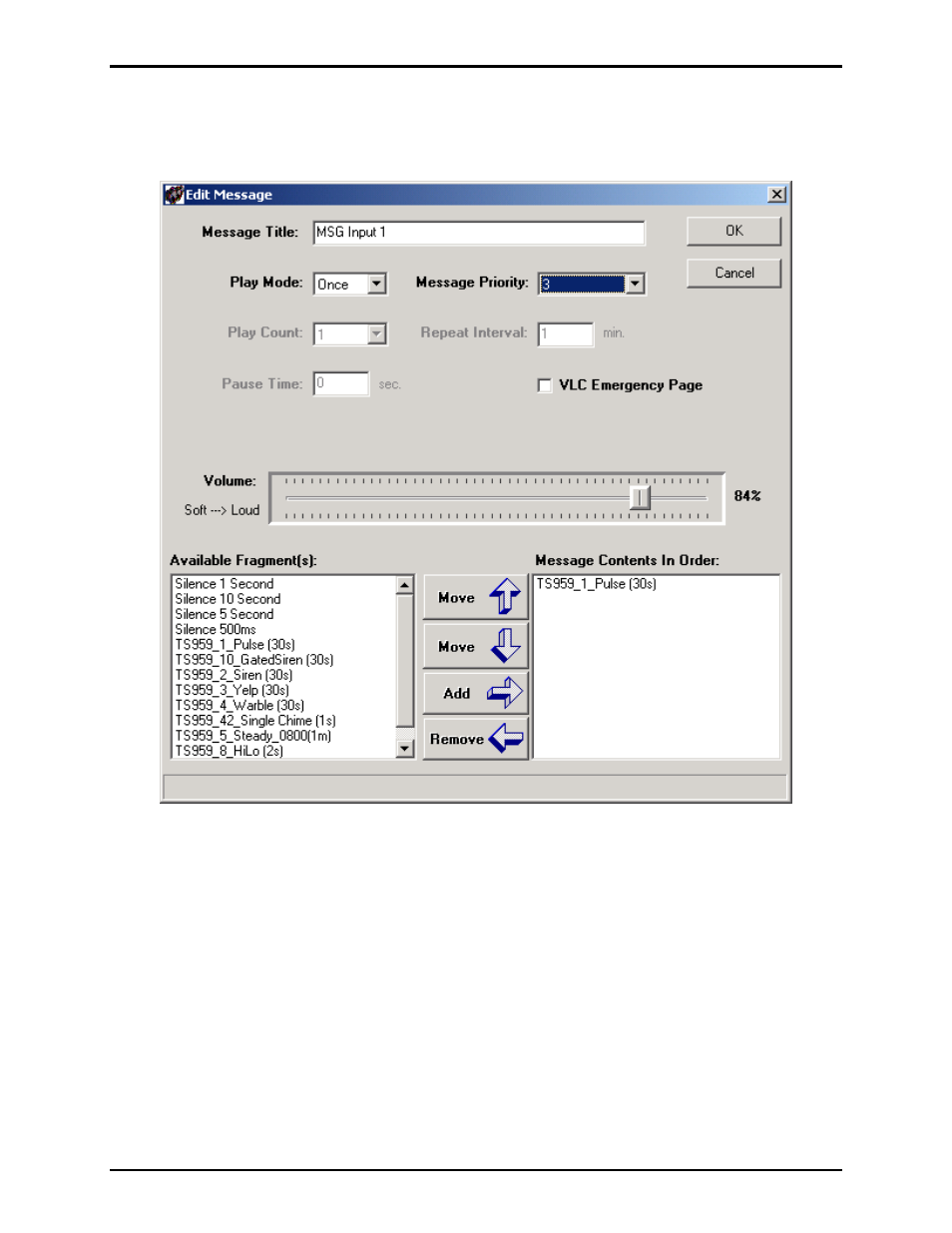Select 'TS959_5_Steady_0800(1m)' fragment
Viewport: 952px width, 1233px height.
(253, 736)
